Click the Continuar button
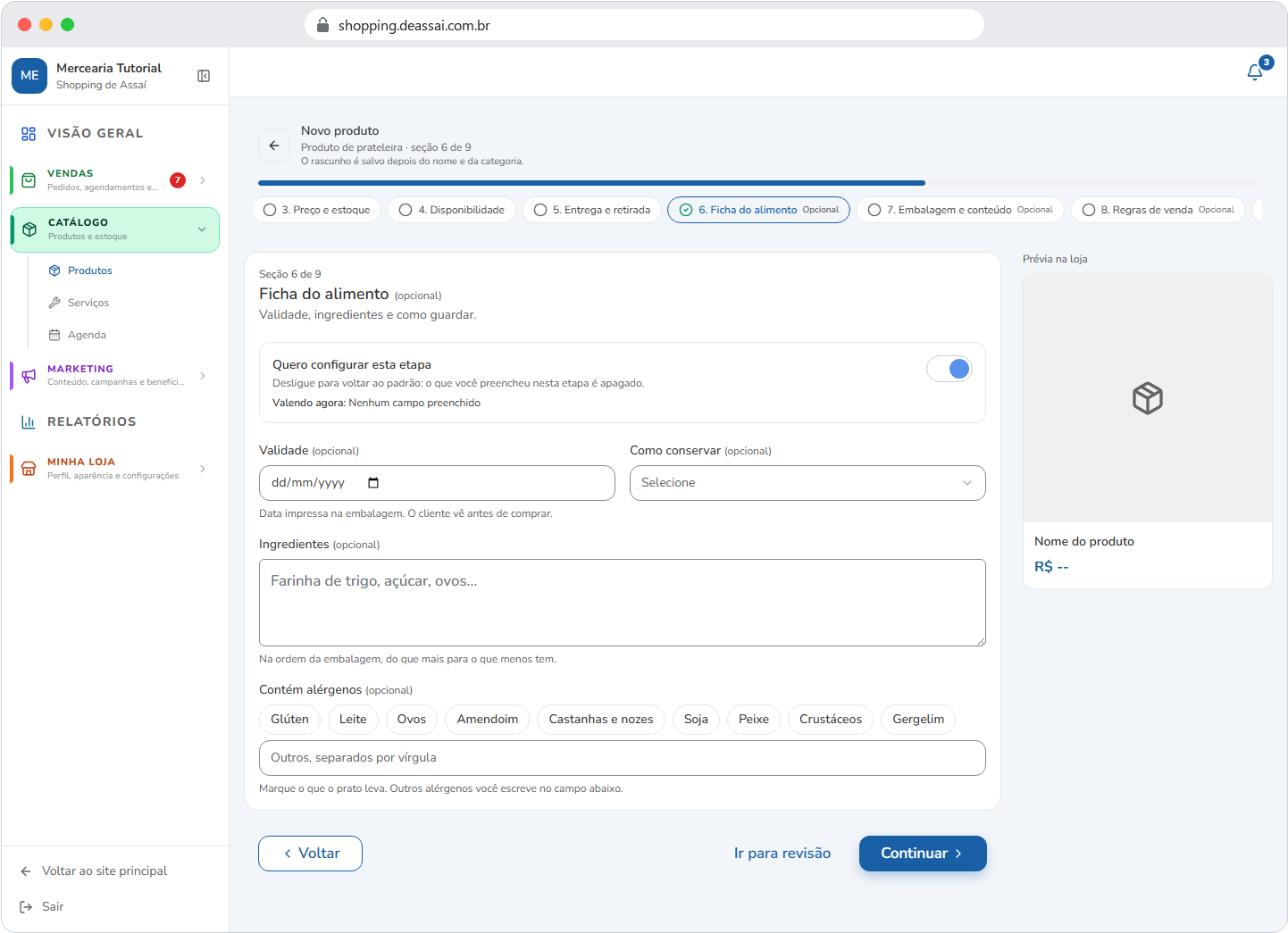Screen dimensions: 1288x933 pyautogui.click(x=923, y=854)
